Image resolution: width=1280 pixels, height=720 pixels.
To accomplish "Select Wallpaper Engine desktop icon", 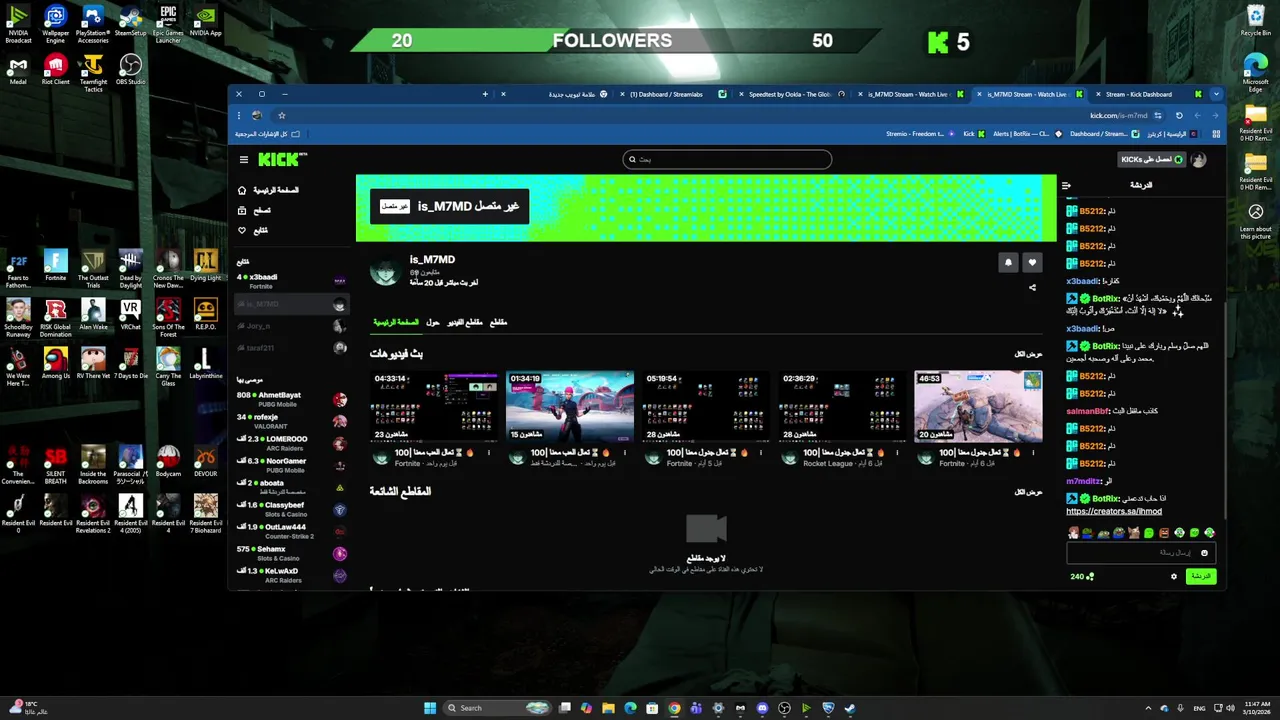I will tap(55, 25).
